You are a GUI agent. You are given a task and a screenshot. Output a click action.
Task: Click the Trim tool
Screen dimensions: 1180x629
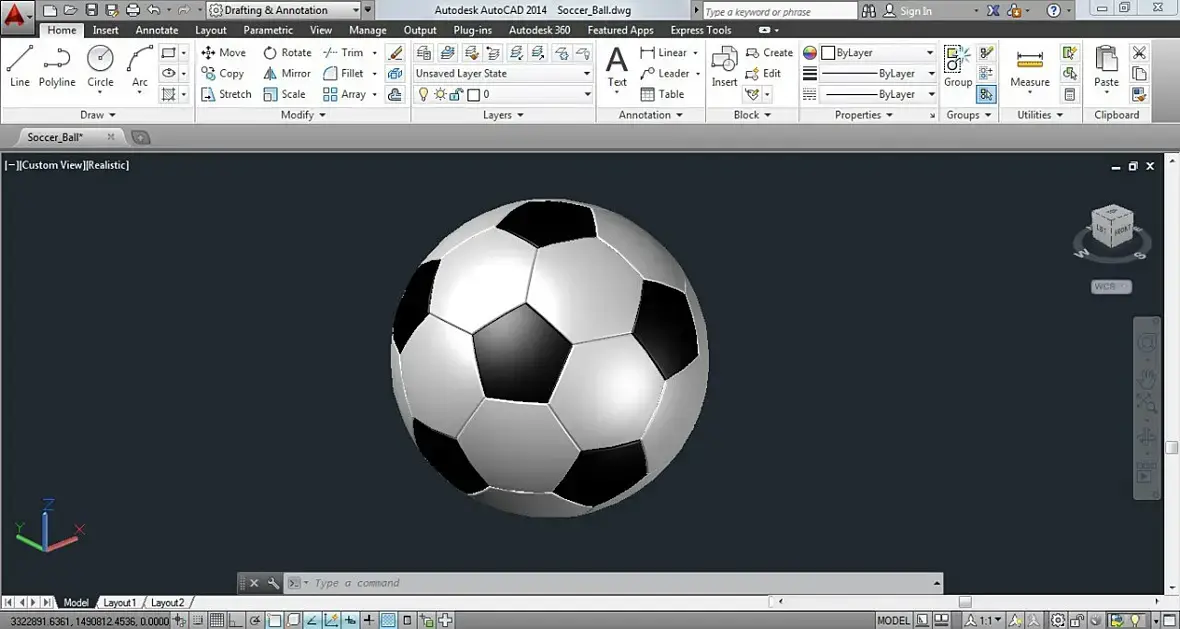(x=343, y=53)
